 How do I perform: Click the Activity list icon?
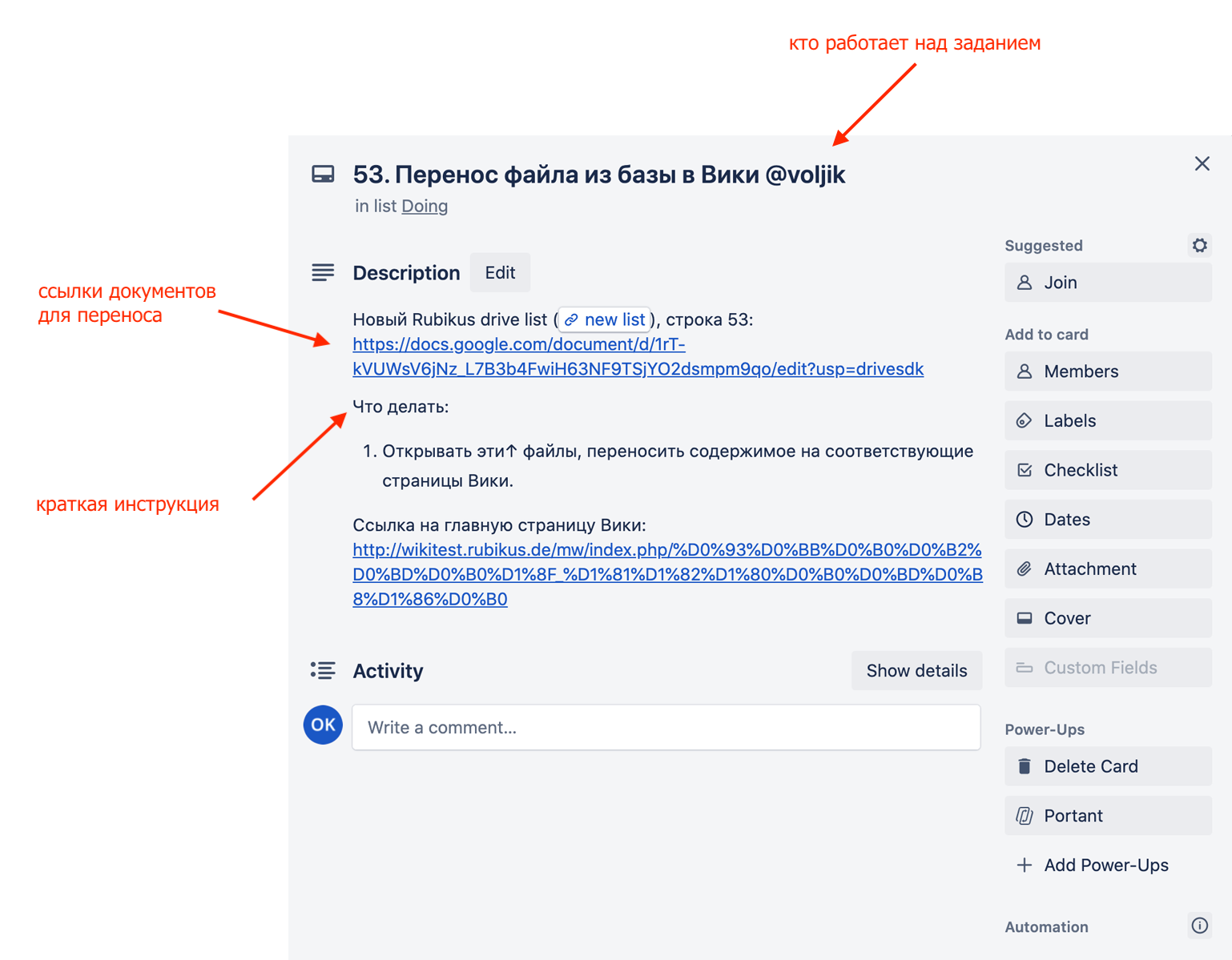(323, 671)
